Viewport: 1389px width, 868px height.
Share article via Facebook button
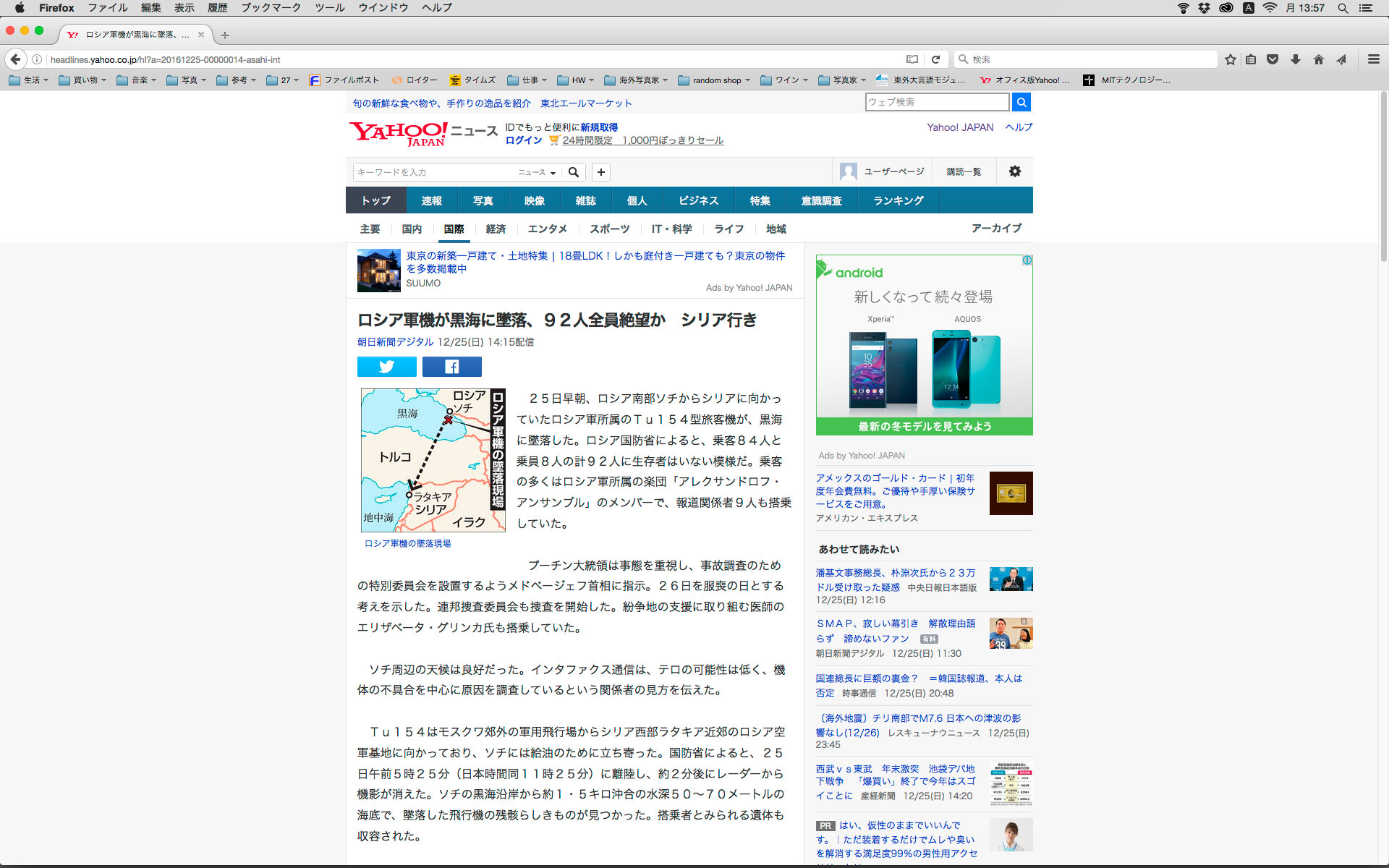[451, 367]
